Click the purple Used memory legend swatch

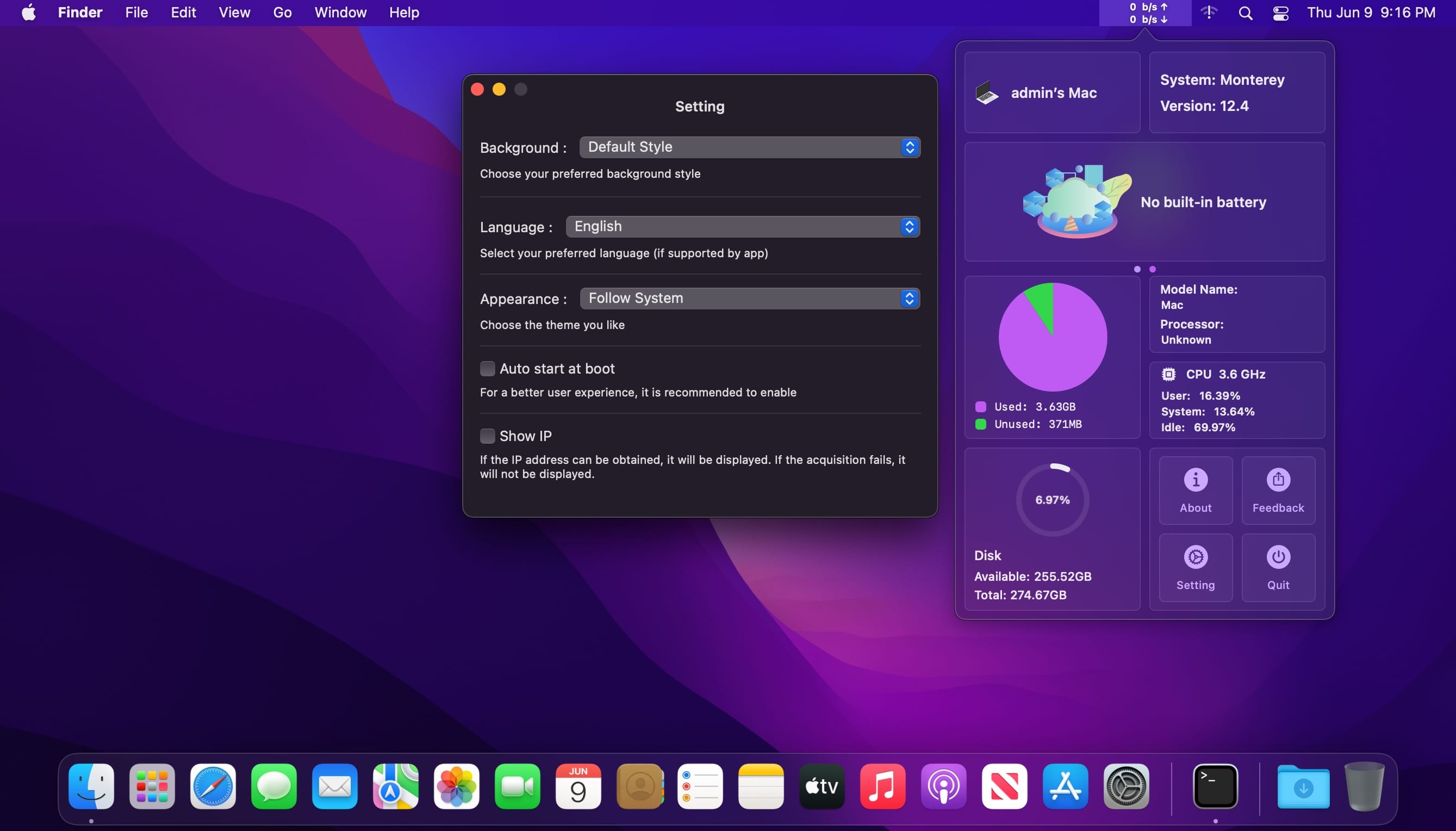pyautogui.click(x=981, y=407)
